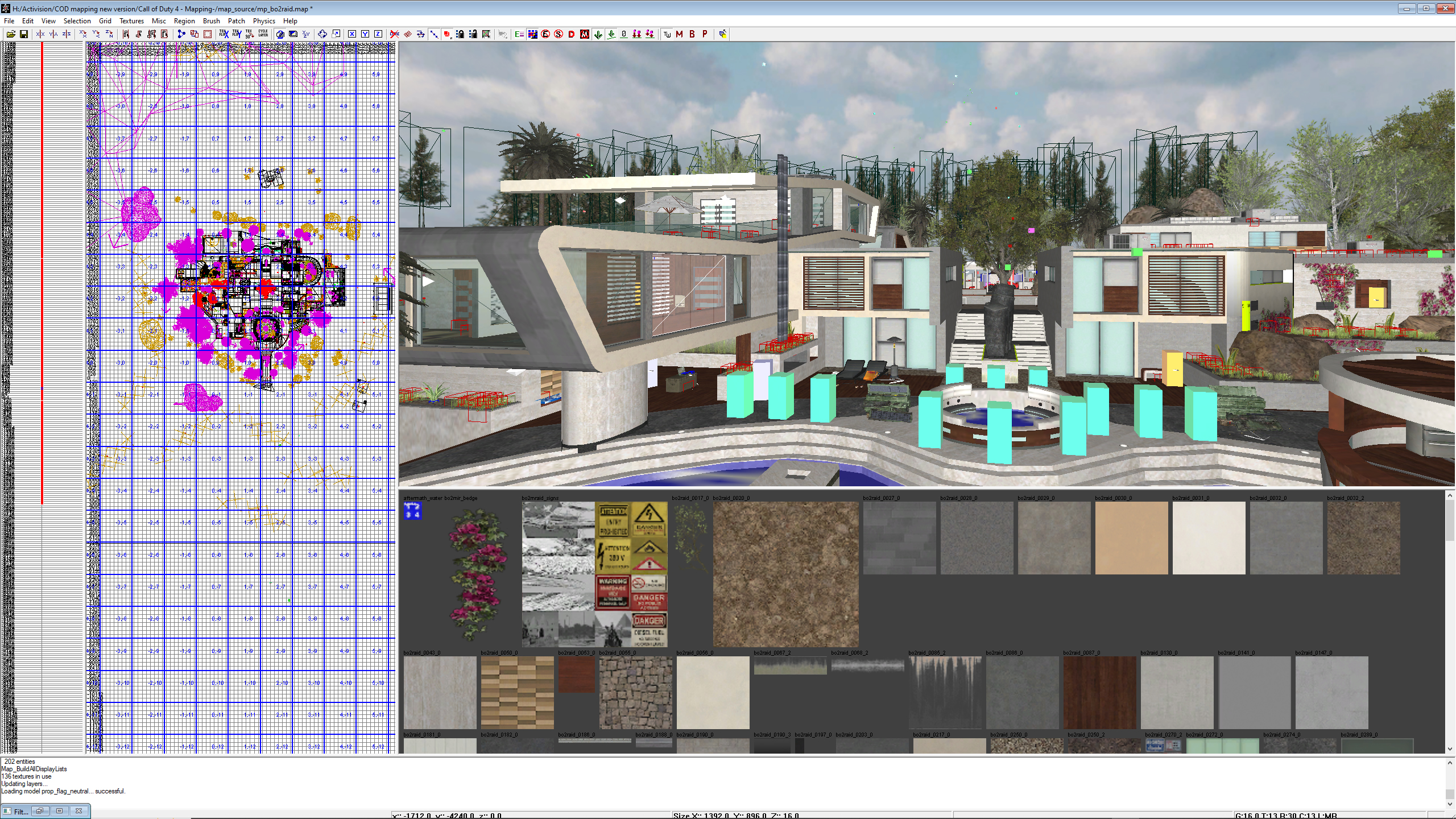Click the boxed X toolbar icon

click(352, 34)
